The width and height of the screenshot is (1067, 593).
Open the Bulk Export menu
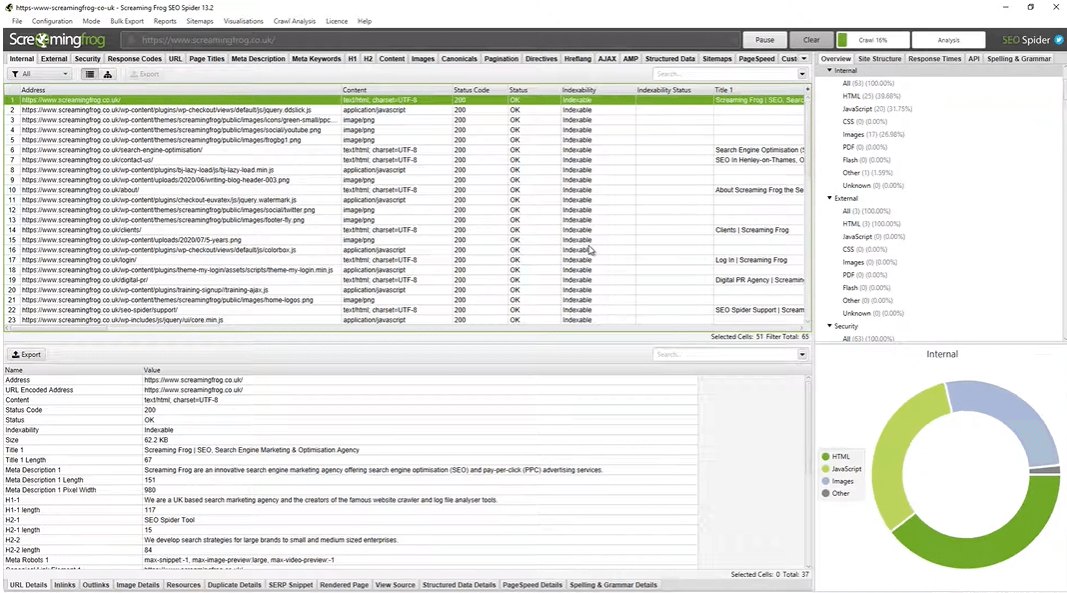coord(127,21)
